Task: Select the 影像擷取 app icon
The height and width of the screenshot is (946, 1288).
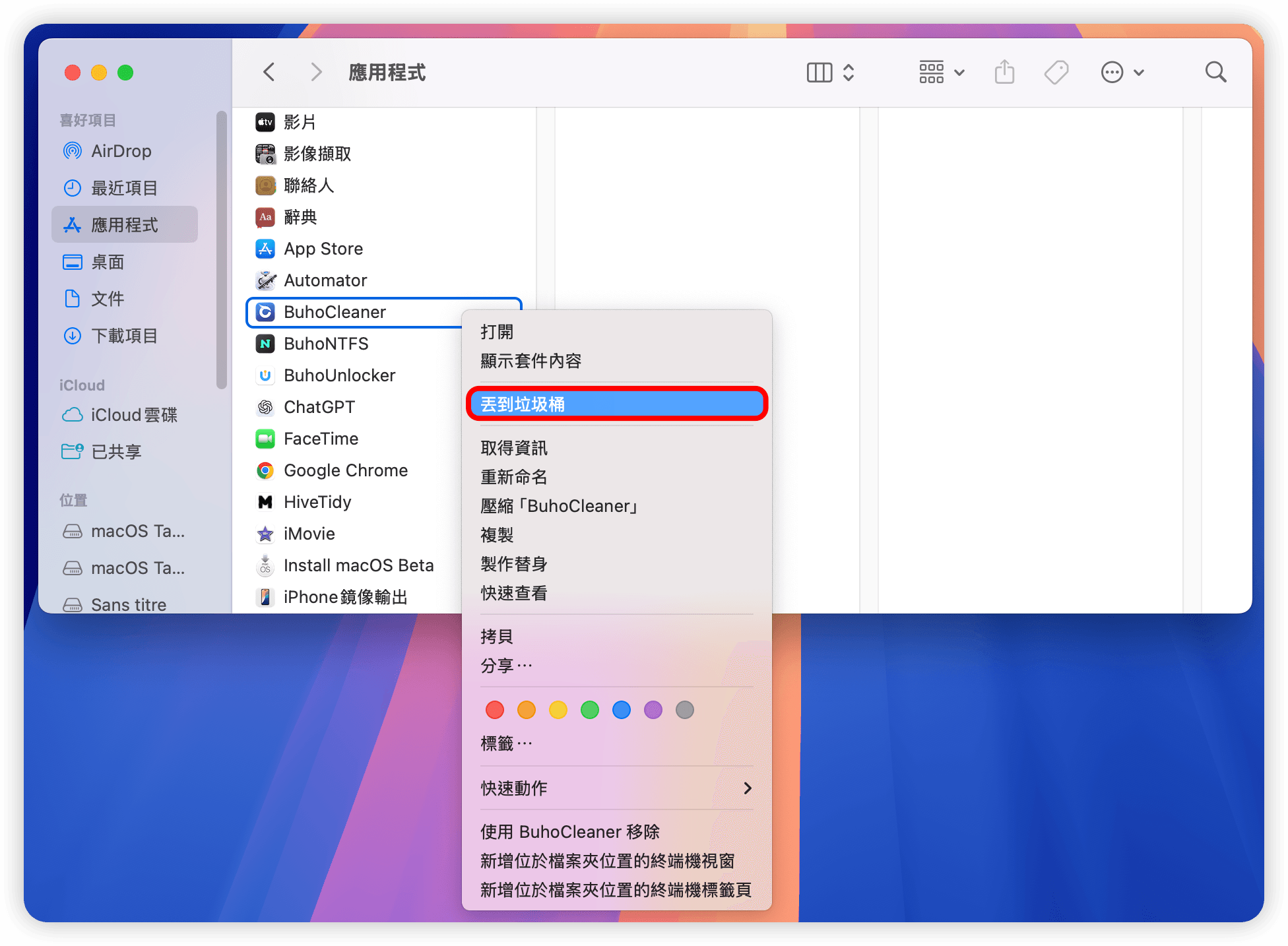Action: [265, 154]
